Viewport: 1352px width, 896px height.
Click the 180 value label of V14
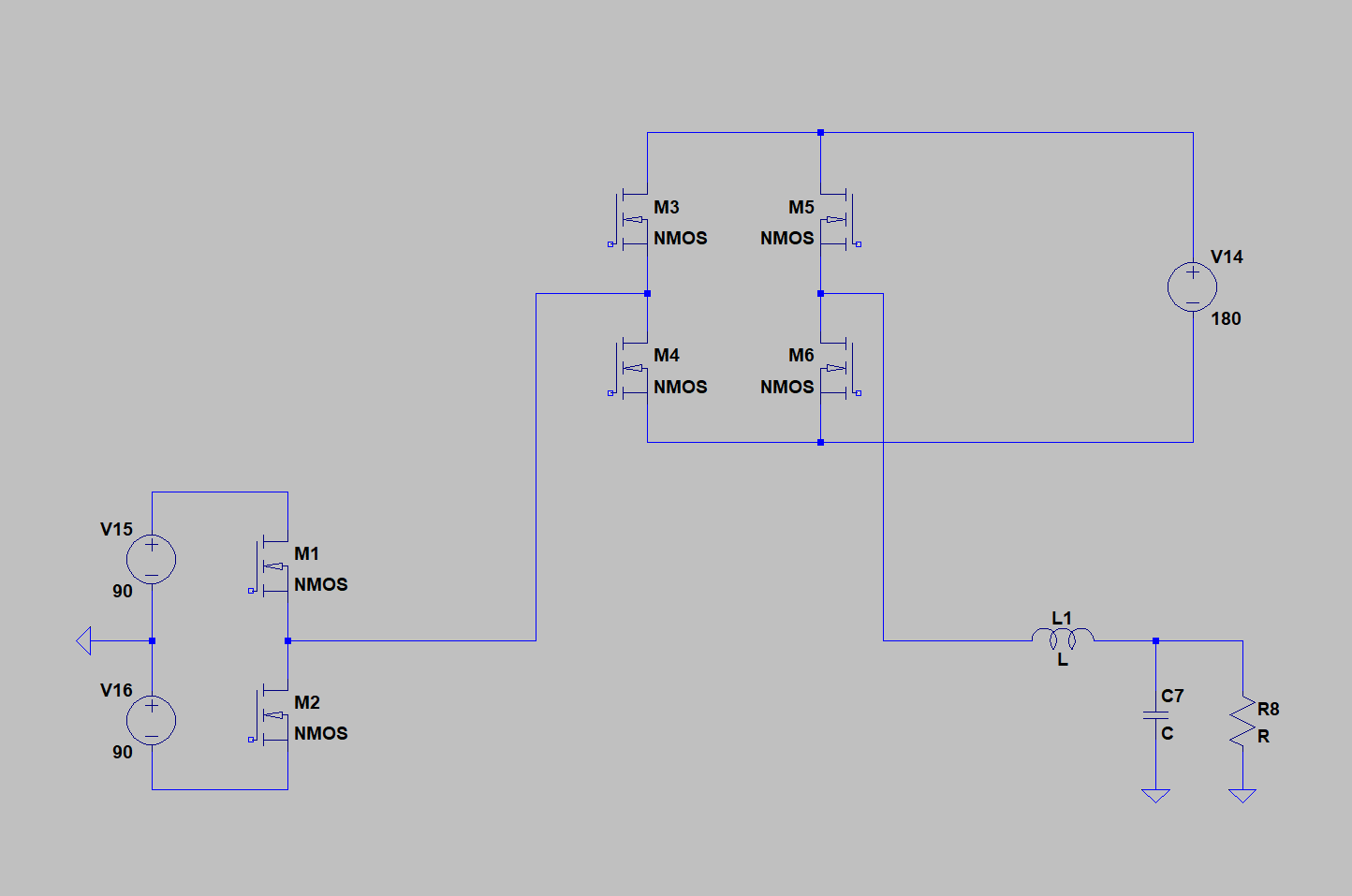[1226, 318]
